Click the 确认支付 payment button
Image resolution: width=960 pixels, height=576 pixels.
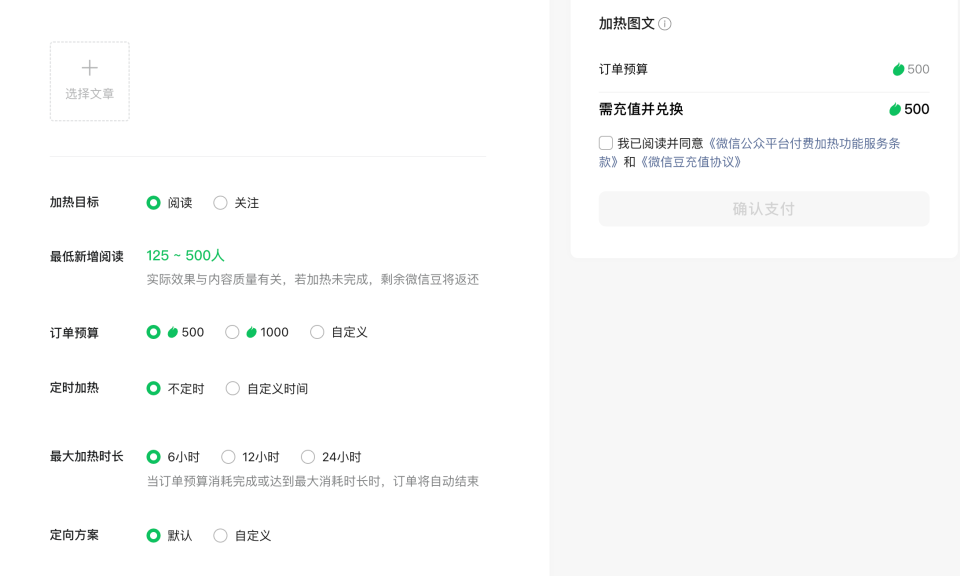763,208
